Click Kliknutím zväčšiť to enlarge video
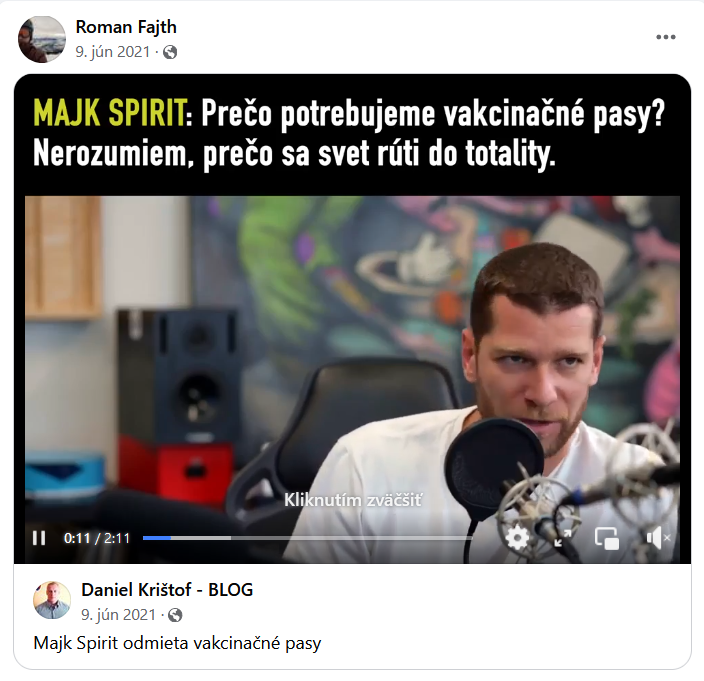The height and width of the screenshot is (681, 704). tap(352, 500)
